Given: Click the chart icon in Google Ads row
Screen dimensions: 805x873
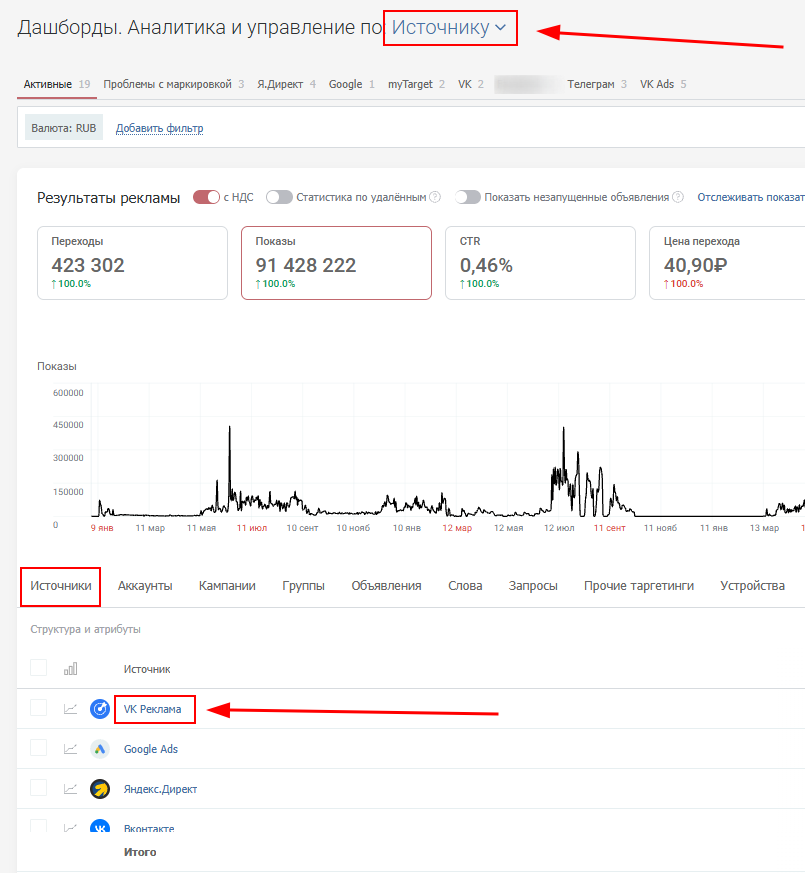Looking at the screenshot, I should (70, 749).
